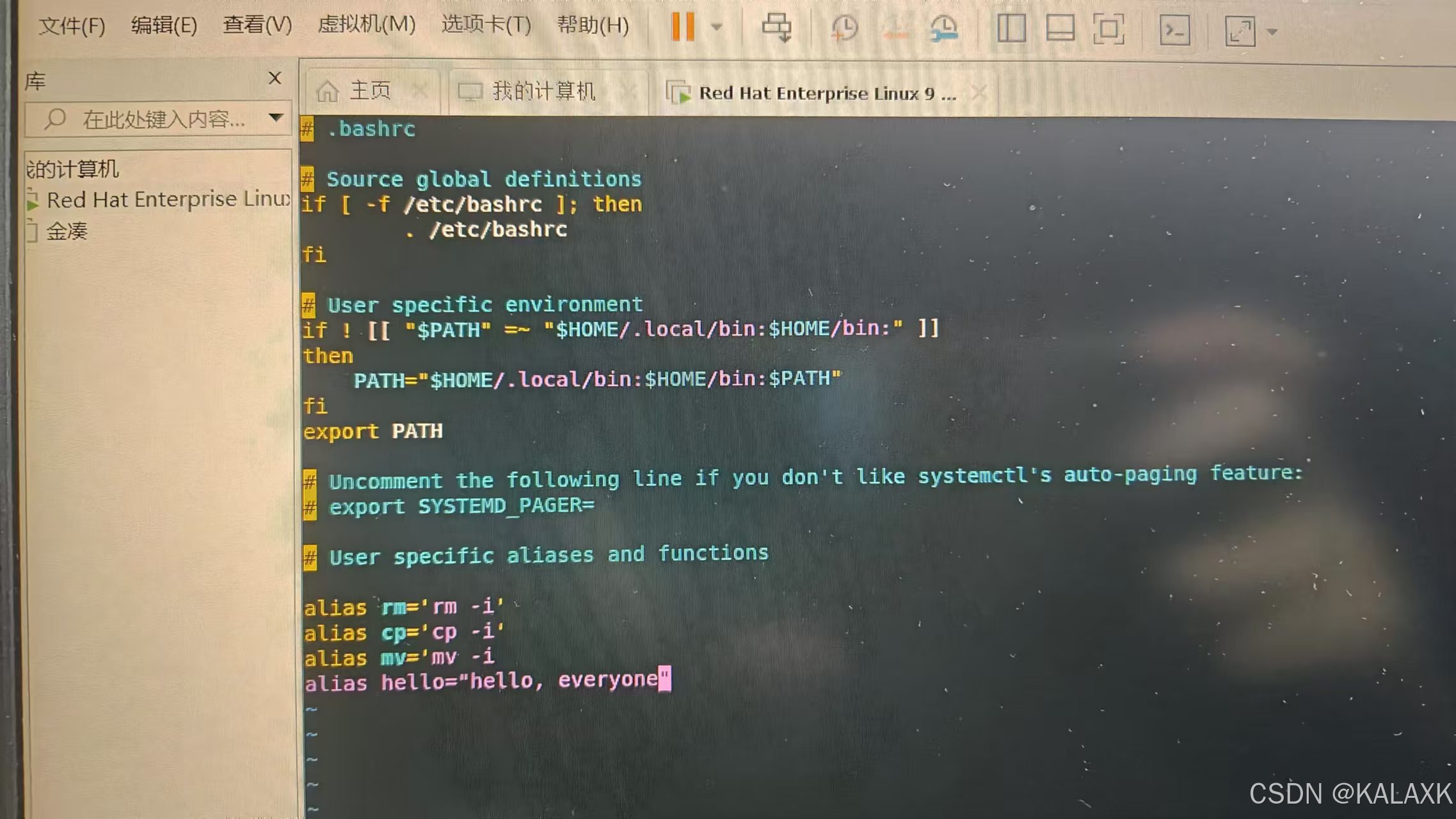
Task: Select 我的计算机 node in library tree
Action: click(x=72, y=169)
